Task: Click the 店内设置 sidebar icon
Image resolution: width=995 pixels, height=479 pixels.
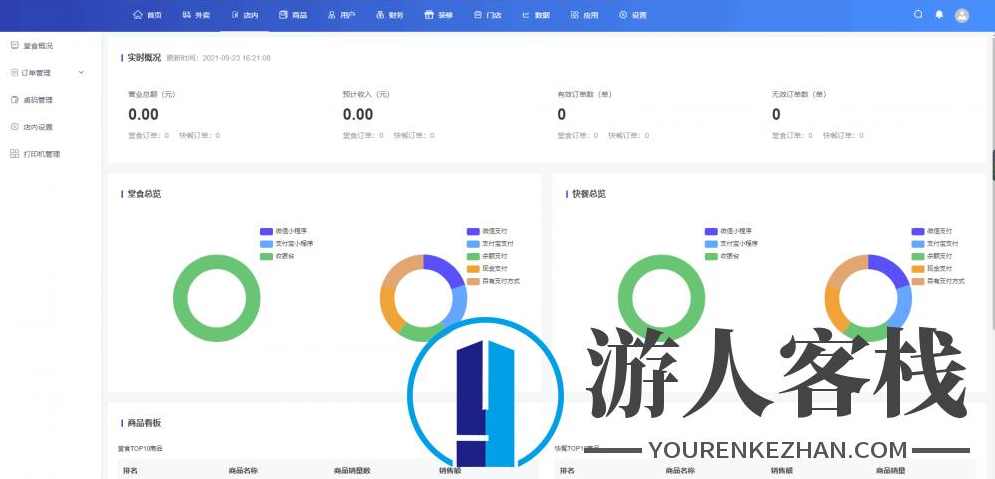Action: pyautogui.click(x=15, y=127)
